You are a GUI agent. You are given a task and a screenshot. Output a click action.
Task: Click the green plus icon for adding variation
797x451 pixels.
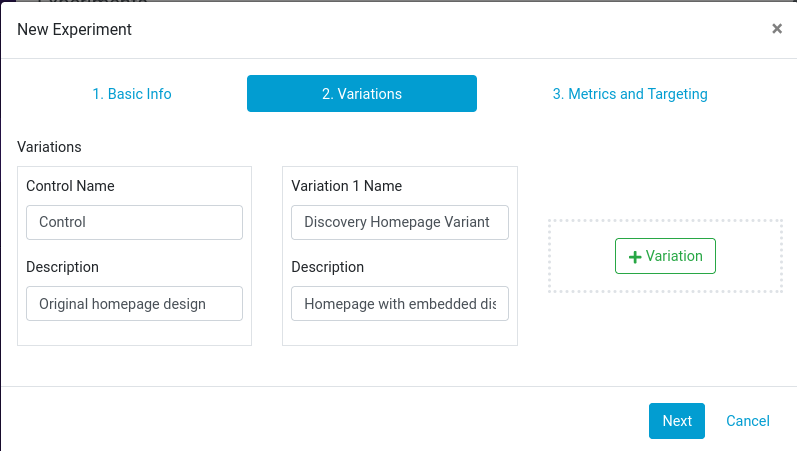[634, 256]
